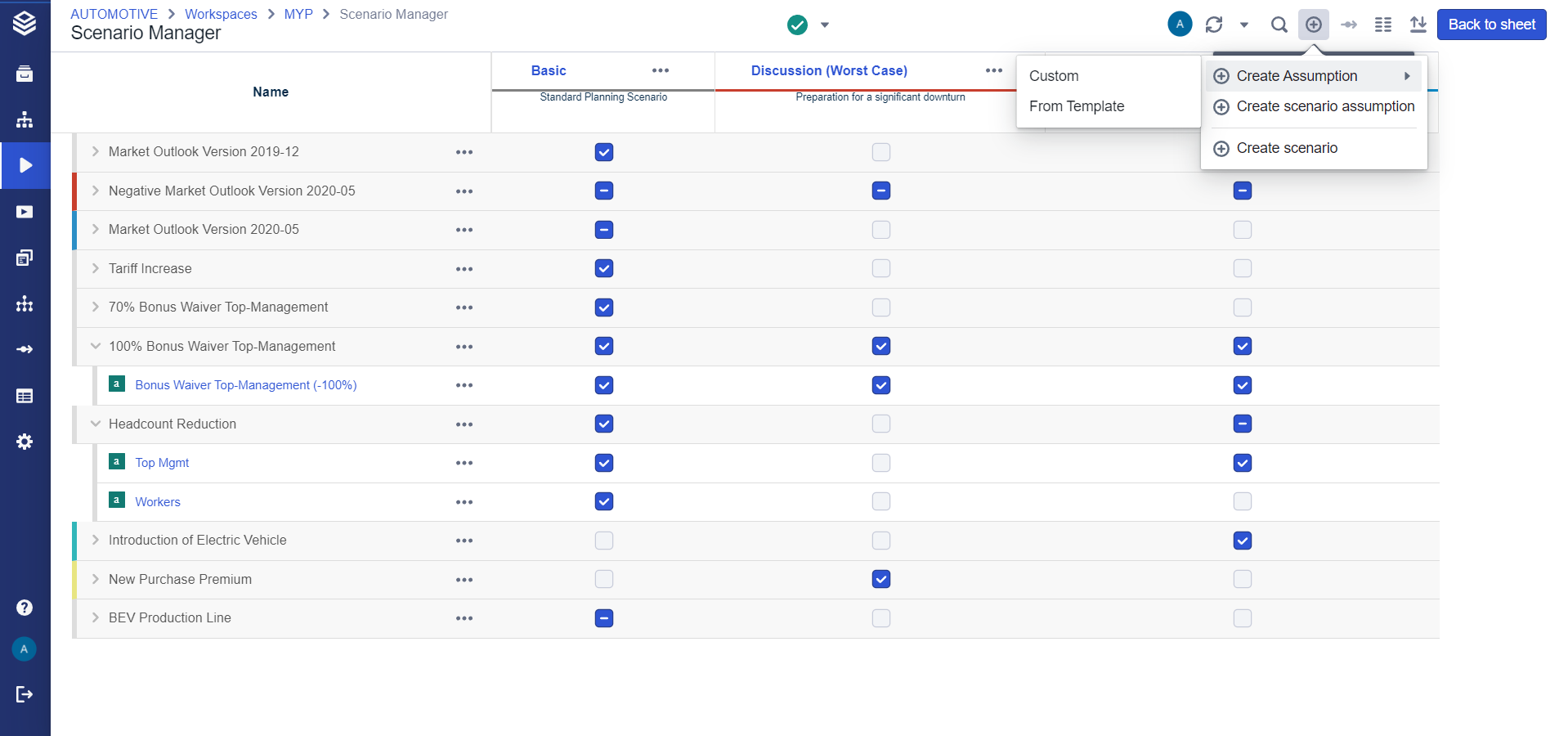This screenshot has width=1568, height=736.
Task: Click the logout icon in sidebar
Action: tap(25, 694)
